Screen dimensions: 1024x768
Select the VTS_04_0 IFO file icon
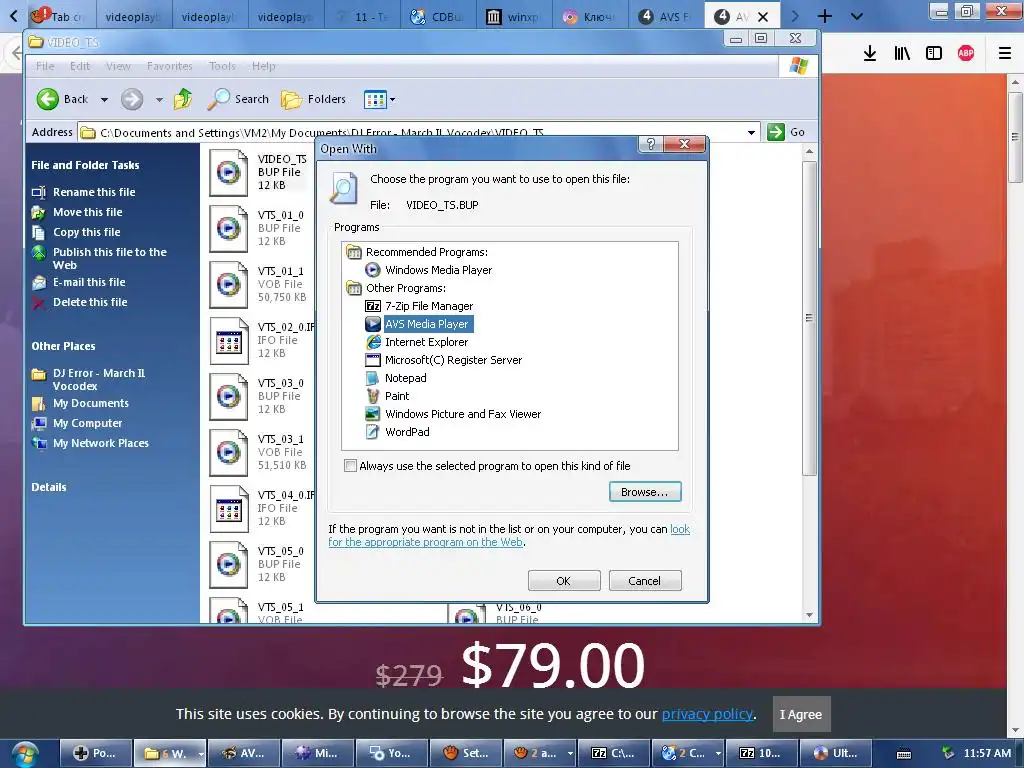pos(229,509)
